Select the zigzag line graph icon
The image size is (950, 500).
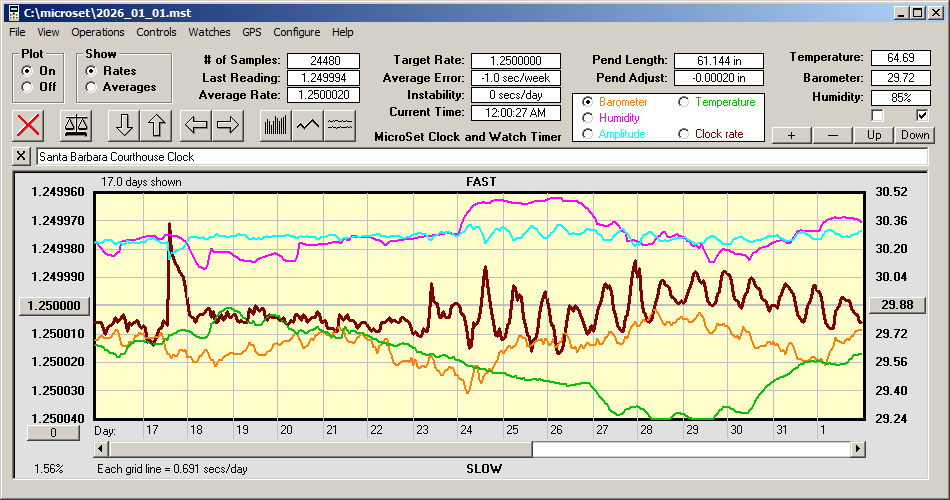(308, 125)
